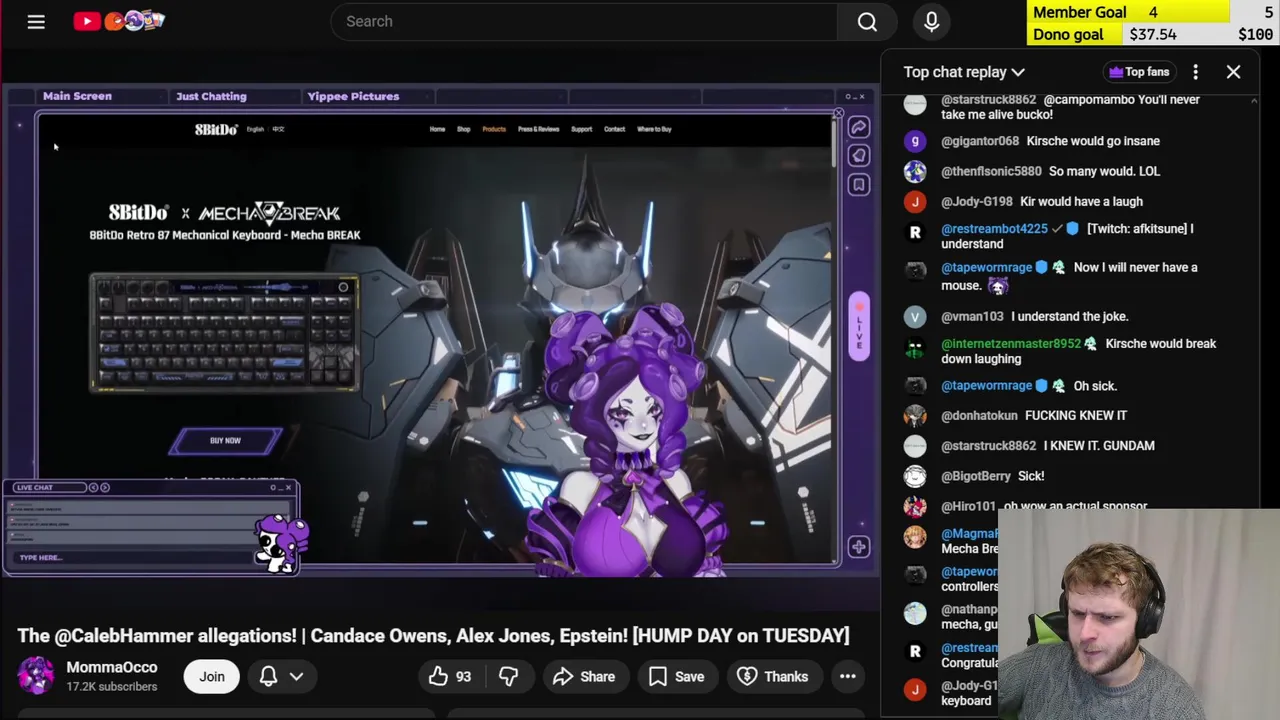Screen dimensions: 1280x720
Task: Start voice search with microphone icon
Action: 931,21
